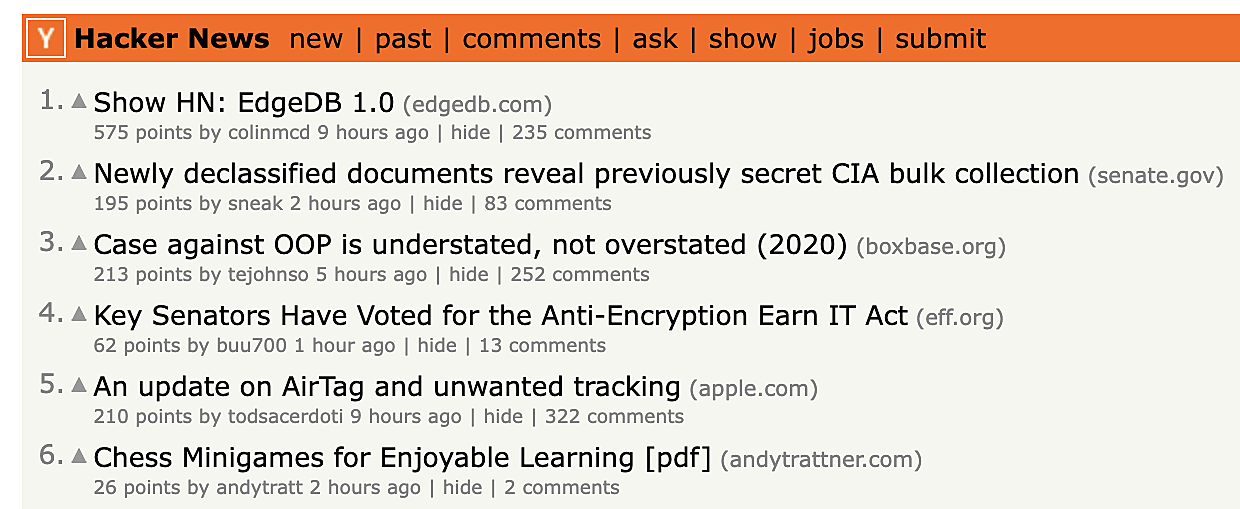Select 'submit' in the top bar
The width and height of the screenshot is (1240, 509).
coord(940,39)
